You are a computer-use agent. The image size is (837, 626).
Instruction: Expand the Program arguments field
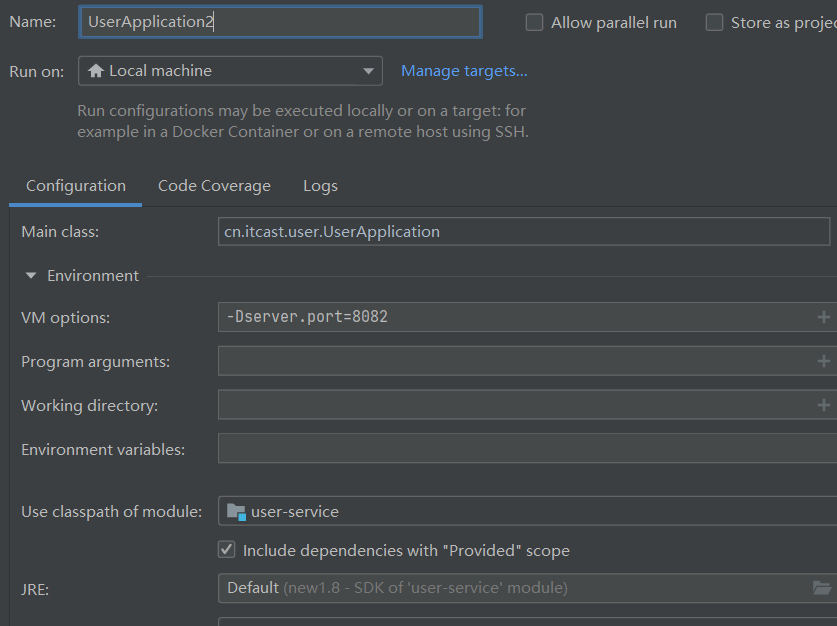pyautogui.click(x=823, y=361)
